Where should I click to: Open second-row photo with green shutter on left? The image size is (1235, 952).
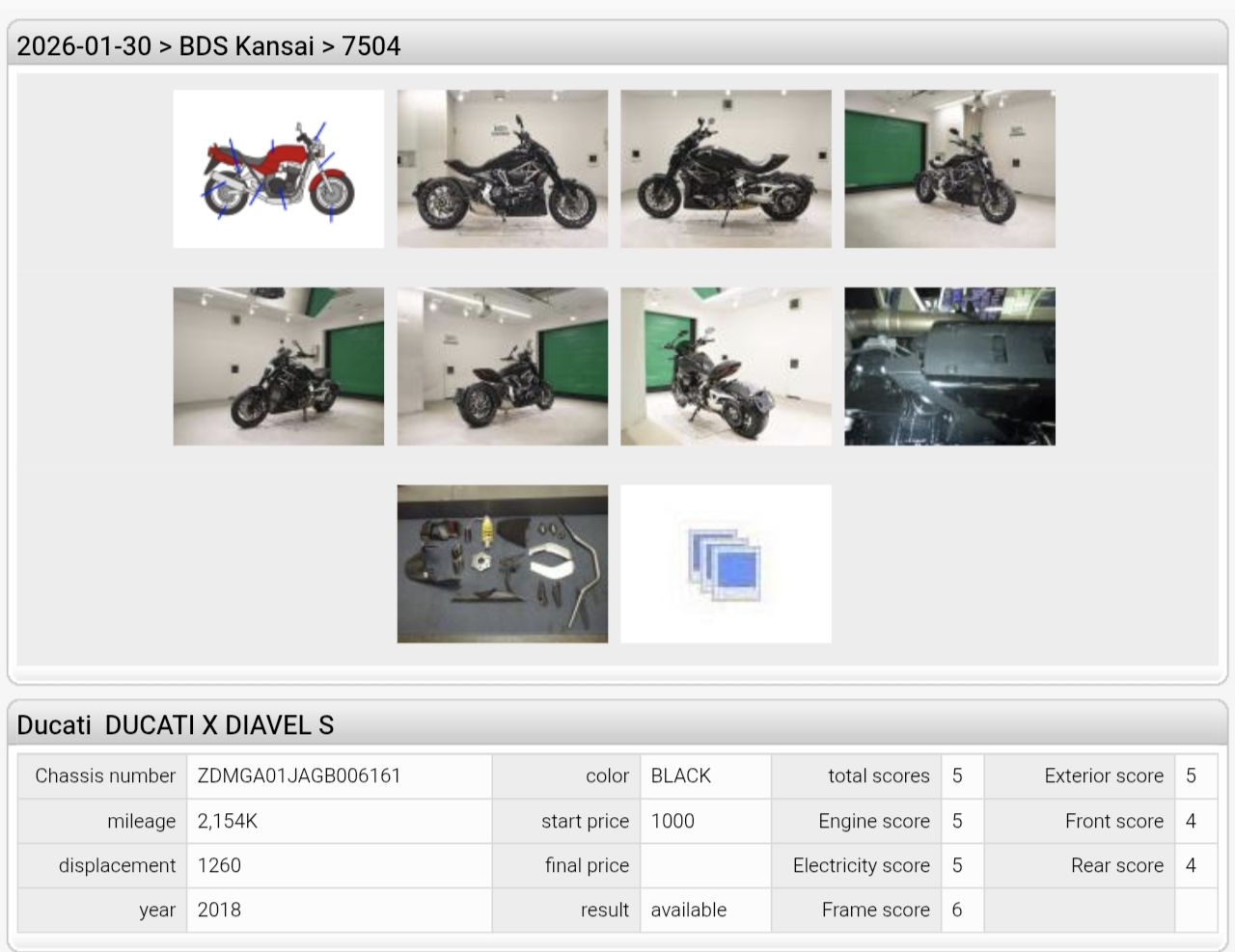(x=726, y=367)
